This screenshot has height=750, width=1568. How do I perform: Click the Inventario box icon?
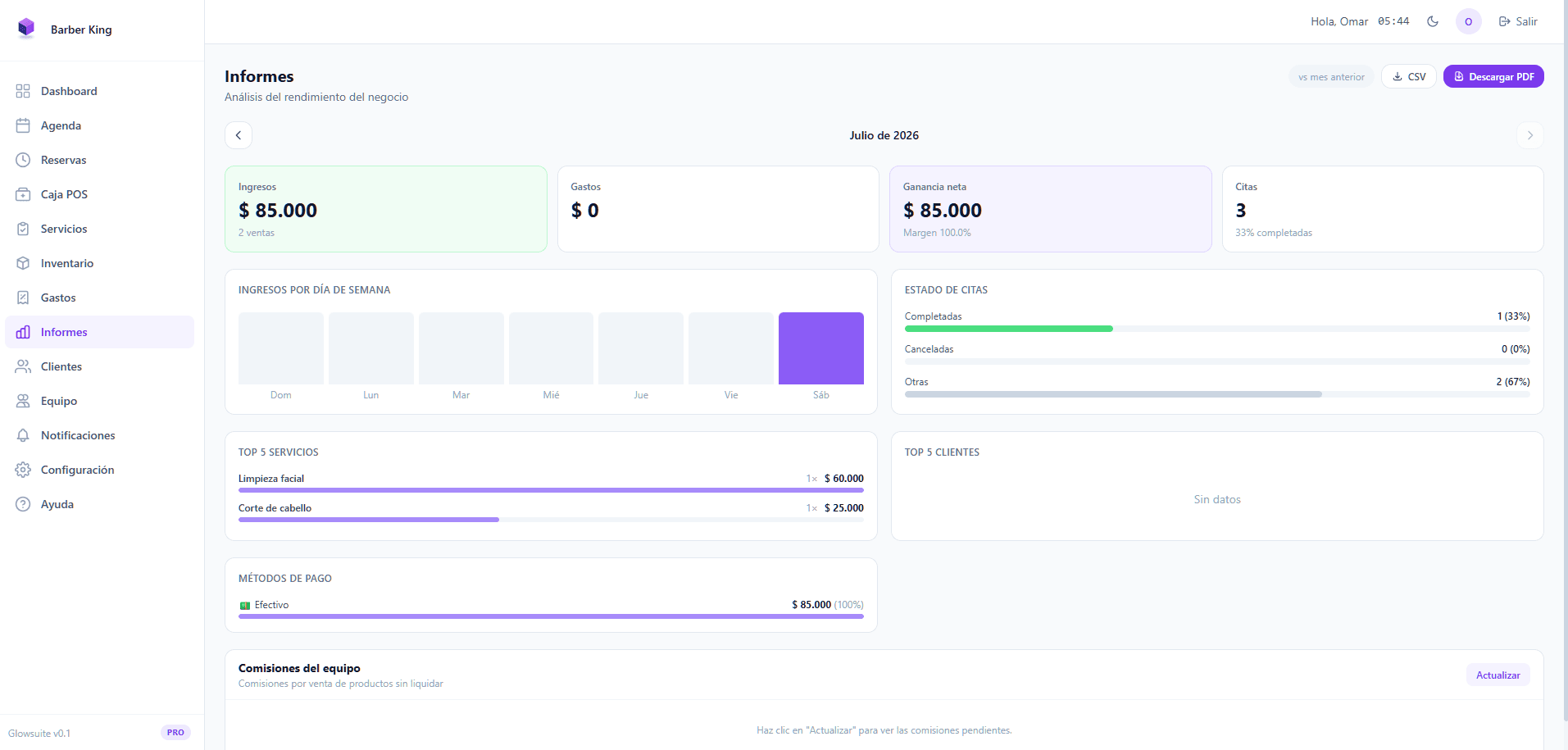point(23,263)
